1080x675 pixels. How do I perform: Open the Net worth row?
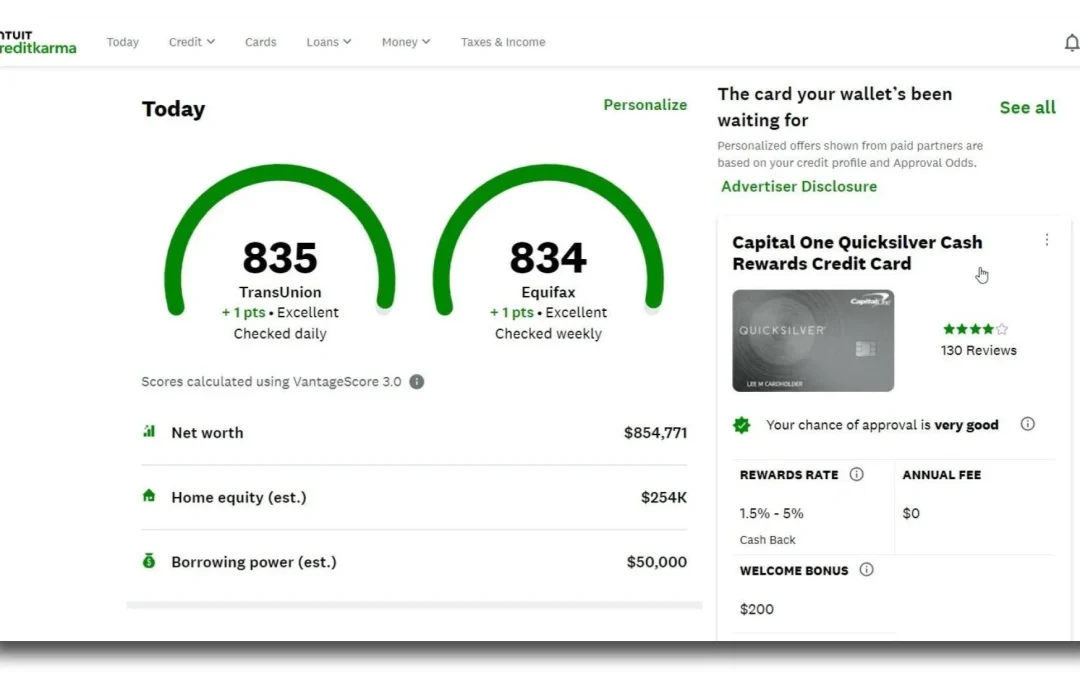414,433
